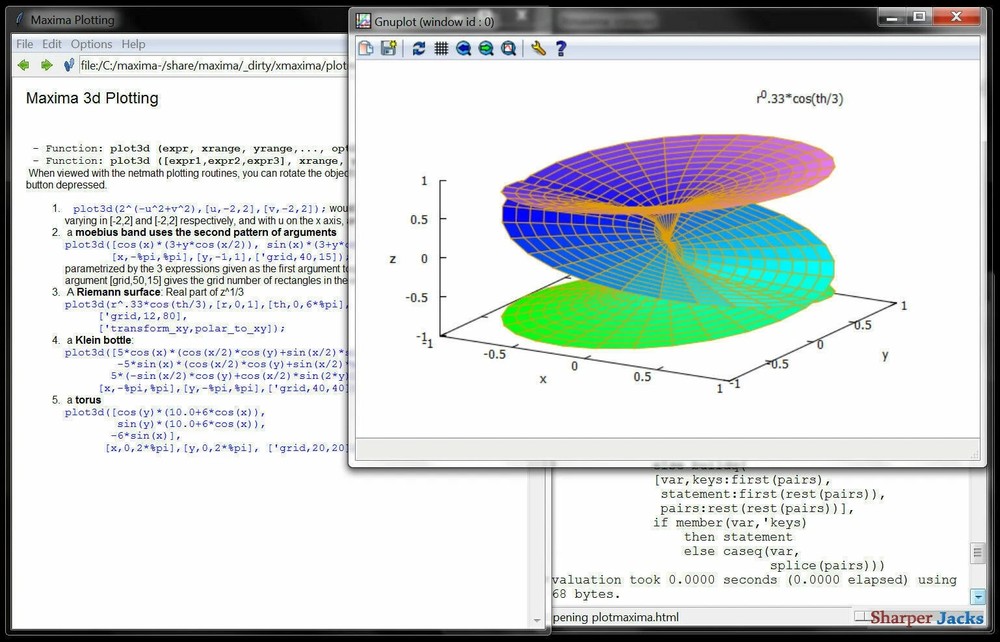
Task: Copy the plot to clipboard
Action: tap(365, 48)
